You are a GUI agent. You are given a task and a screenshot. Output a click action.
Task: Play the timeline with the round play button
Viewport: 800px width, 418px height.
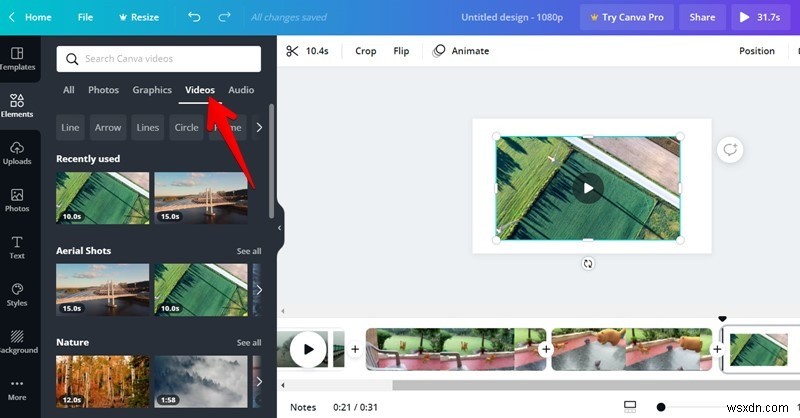click(x=308, y=349)
